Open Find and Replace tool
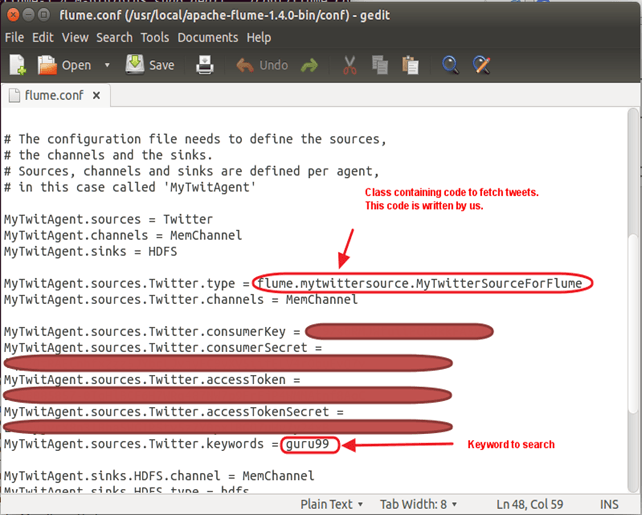This screenshot has width=642, height=515. 481,65
